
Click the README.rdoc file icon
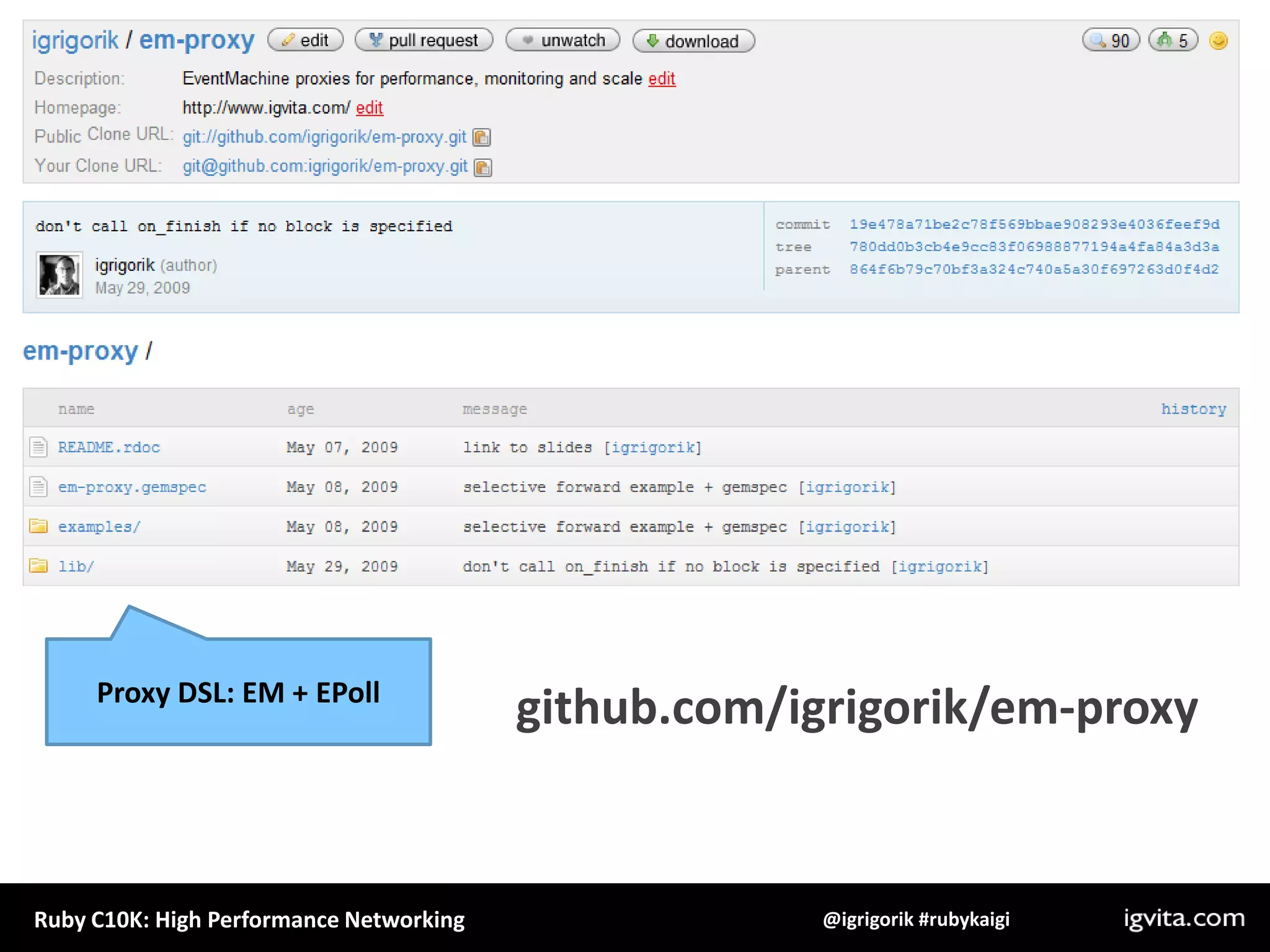38,447
